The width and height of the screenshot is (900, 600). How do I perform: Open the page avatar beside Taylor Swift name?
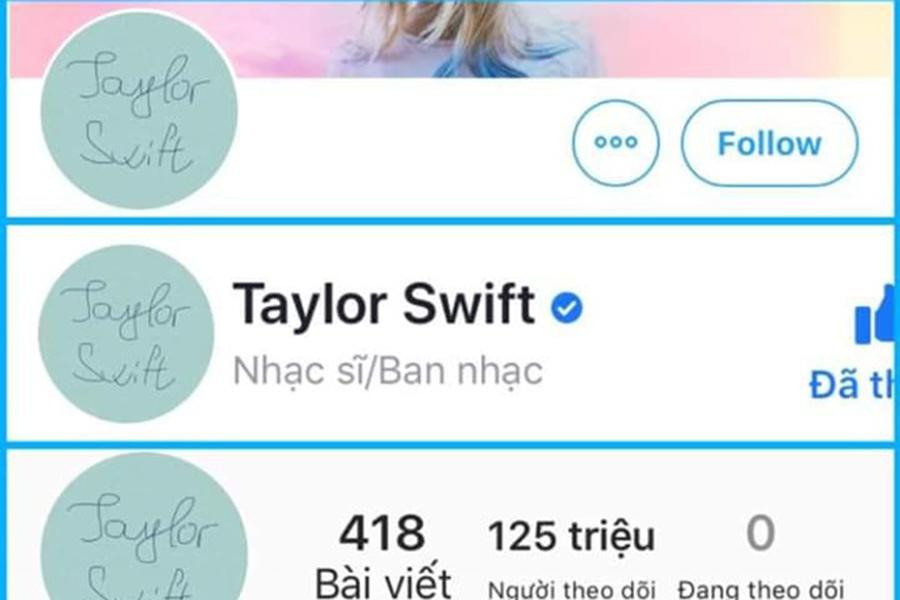[126, 334]
